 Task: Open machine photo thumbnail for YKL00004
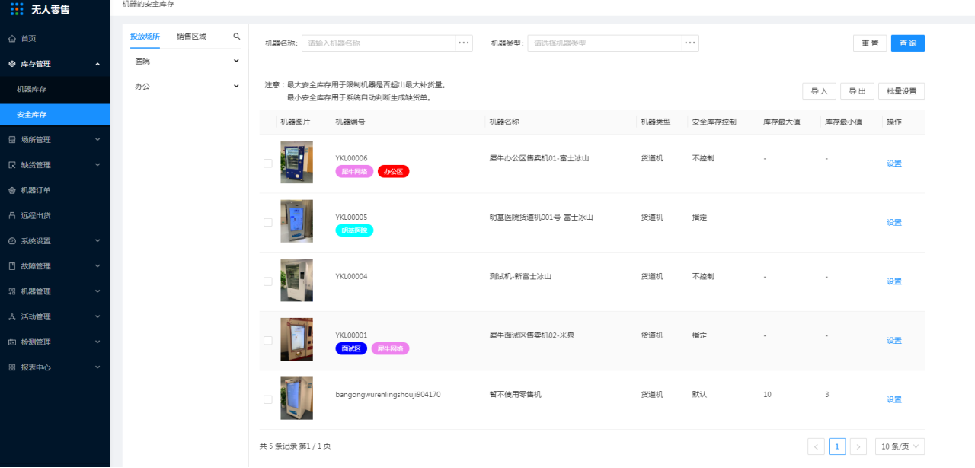pos(296,280)
